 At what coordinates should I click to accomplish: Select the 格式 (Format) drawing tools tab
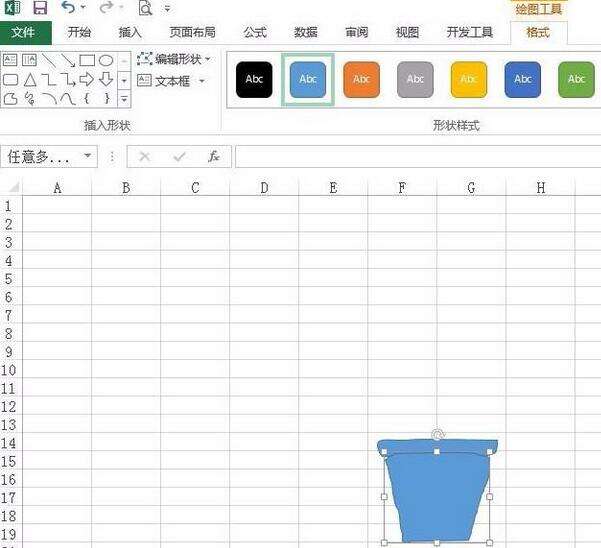click(x=538, y=33)
